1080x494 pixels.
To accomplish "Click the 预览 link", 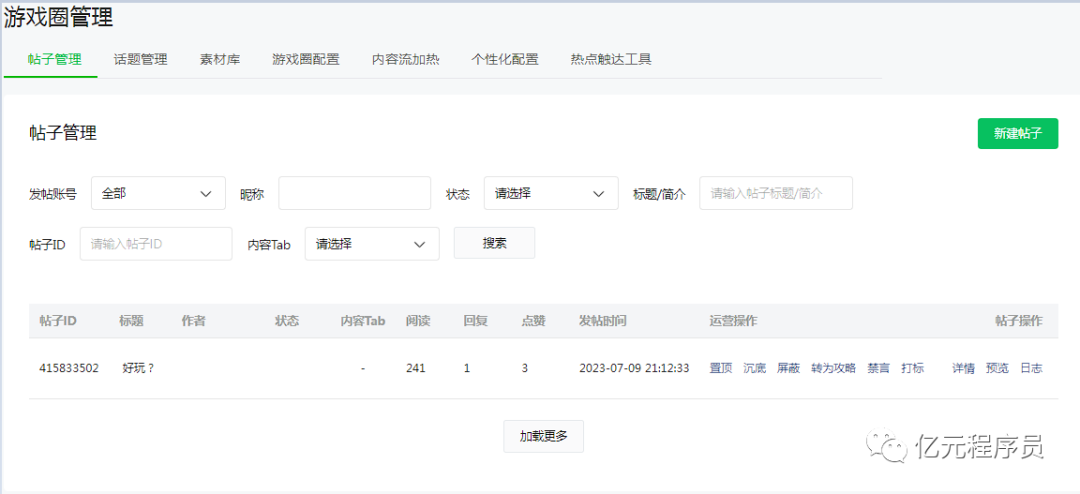I will 997,368.
